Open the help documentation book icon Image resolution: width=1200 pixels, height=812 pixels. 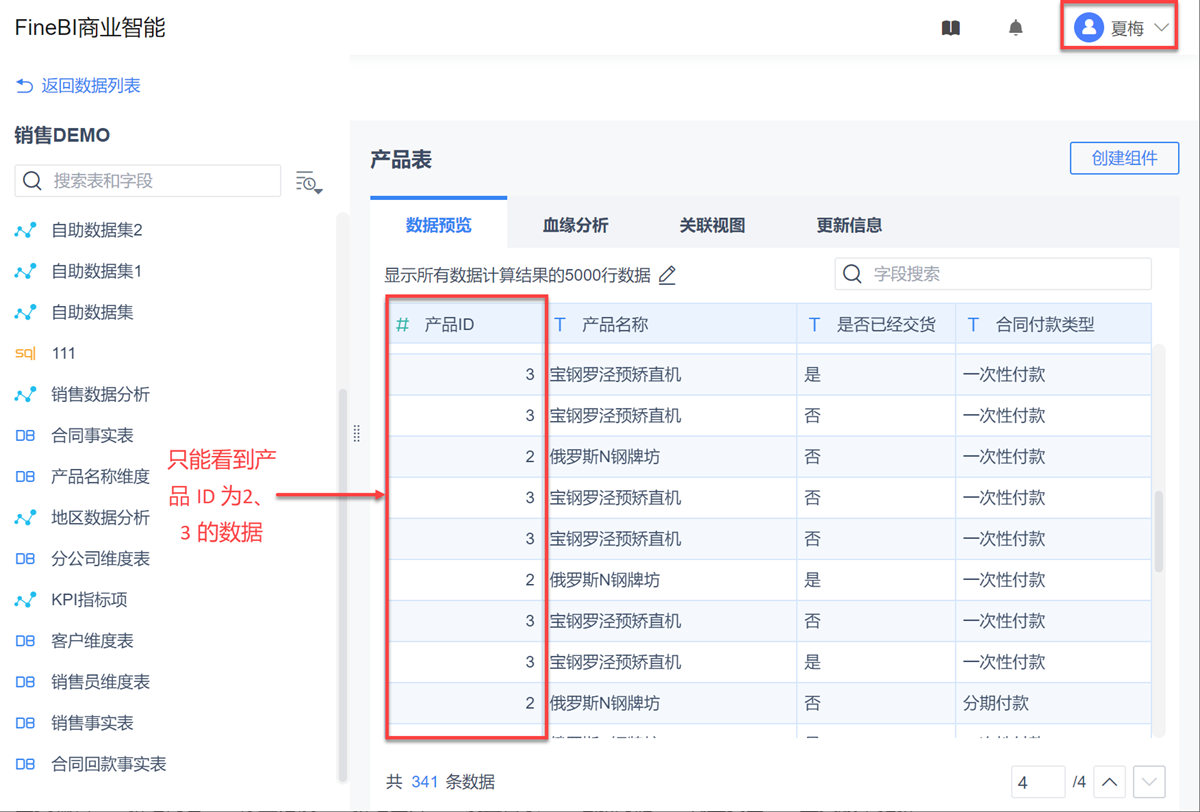[951, 28]
